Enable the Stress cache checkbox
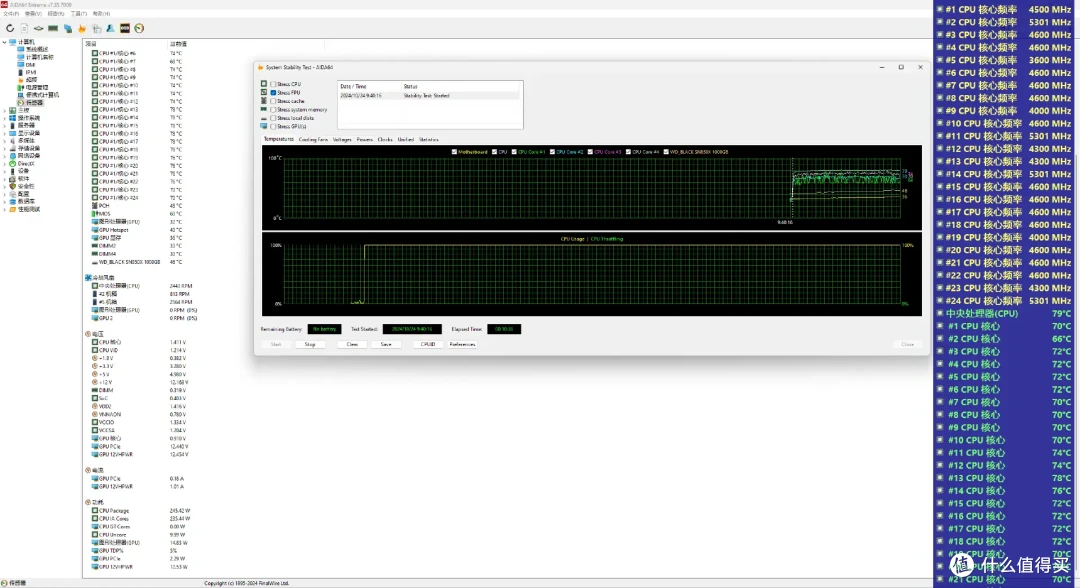Viewport: 1080px width, 588px height. click(x=273, y=101)
